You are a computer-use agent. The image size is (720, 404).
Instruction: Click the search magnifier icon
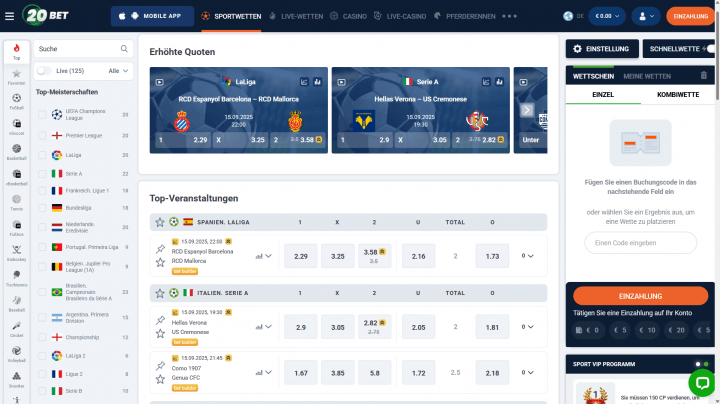[x=124, y=49]
